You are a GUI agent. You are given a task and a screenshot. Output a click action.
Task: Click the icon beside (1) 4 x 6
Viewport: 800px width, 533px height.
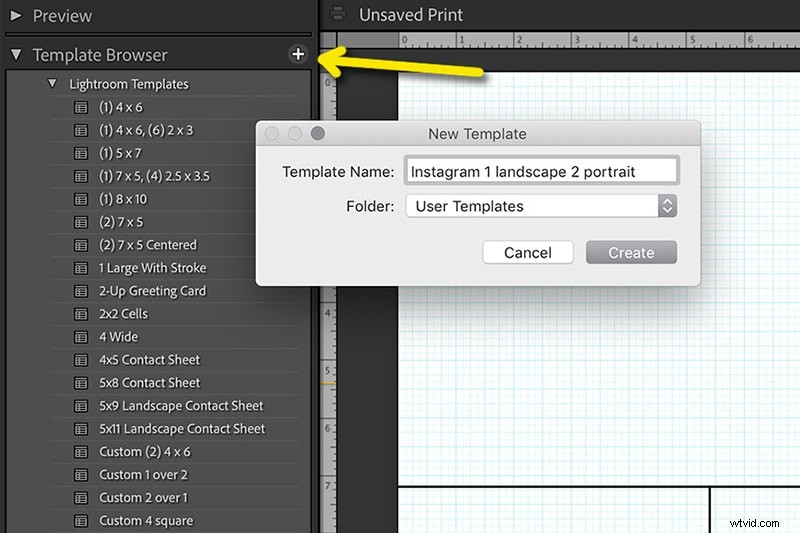coord(81,107)
